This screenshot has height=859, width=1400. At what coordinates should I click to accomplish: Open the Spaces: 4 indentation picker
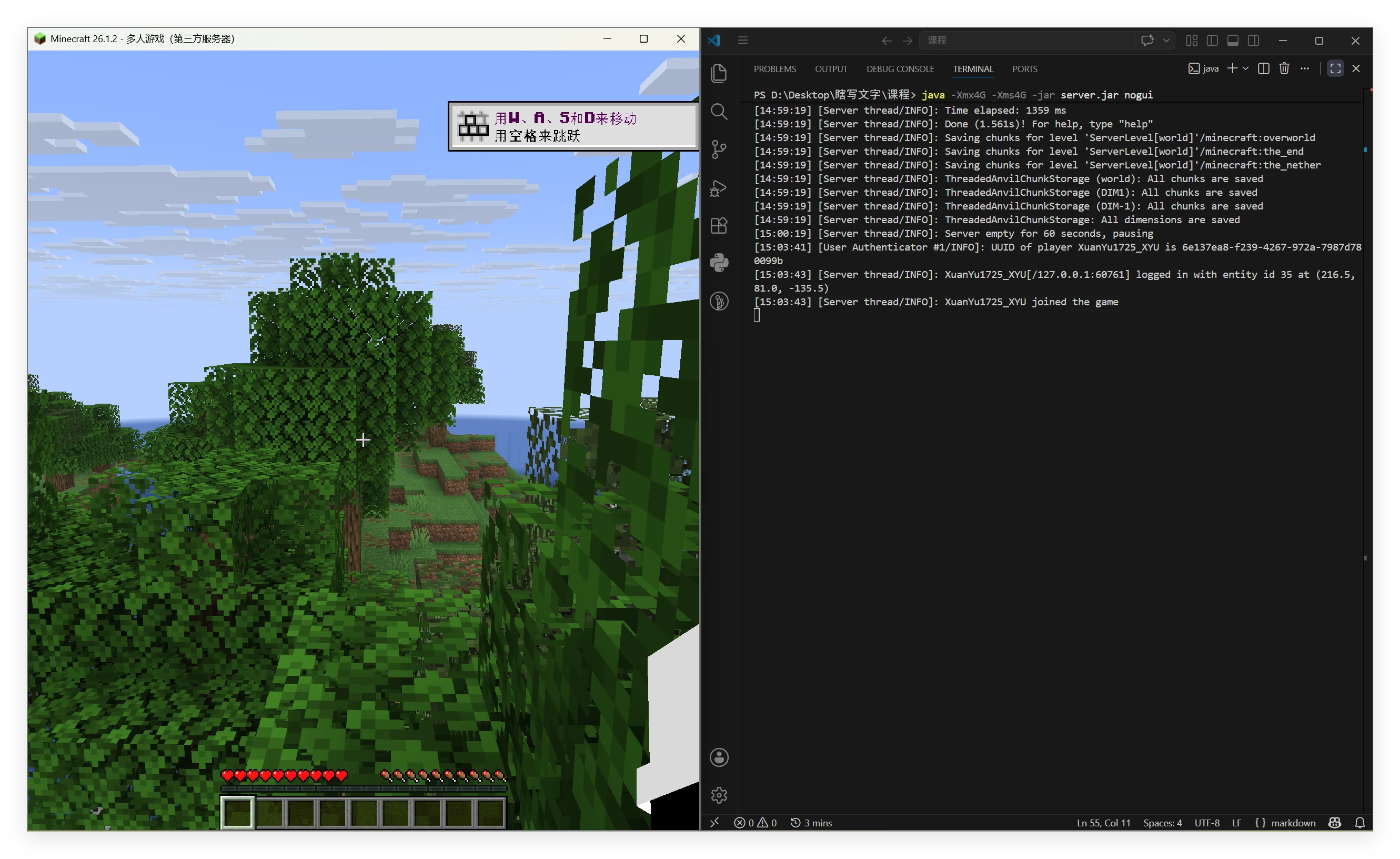click(1162, 822)
